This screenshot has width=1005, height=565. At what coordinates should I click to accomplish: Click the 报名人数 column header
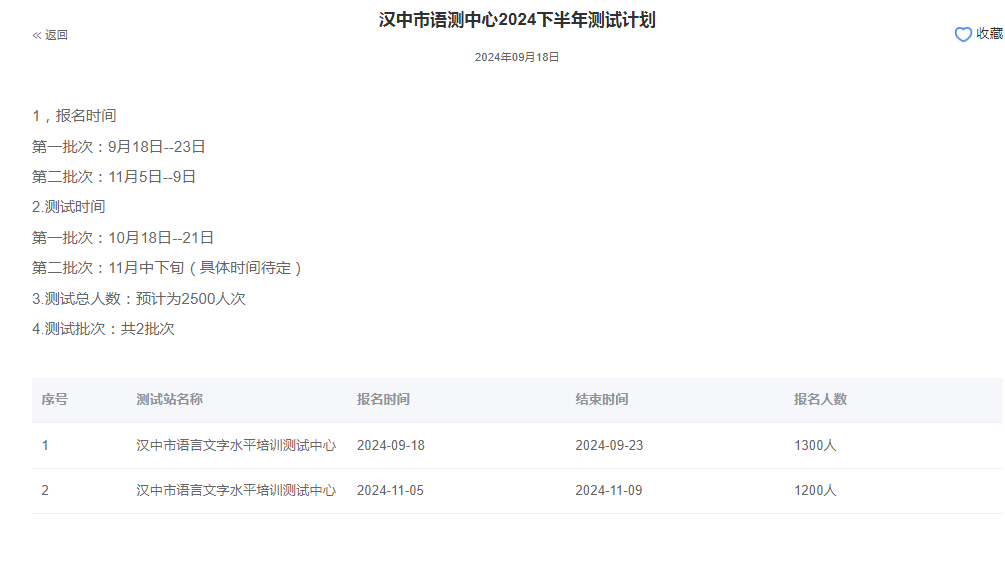(x=820, y=399)
